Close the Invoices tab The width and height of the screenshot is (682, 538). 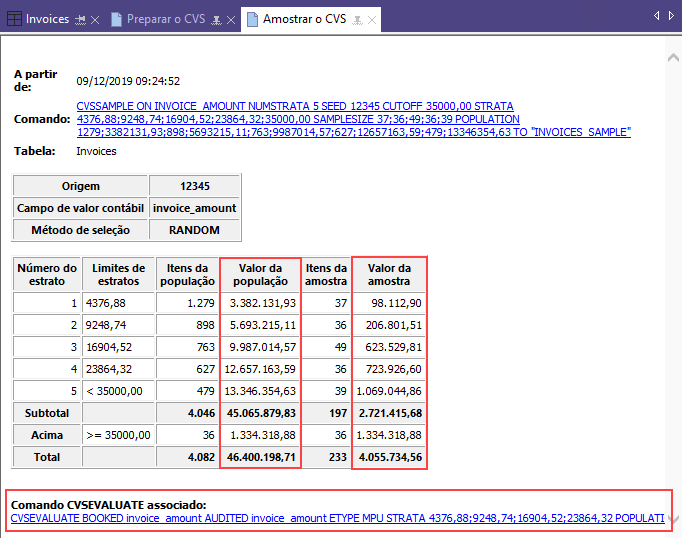click(x=95, y=19)
